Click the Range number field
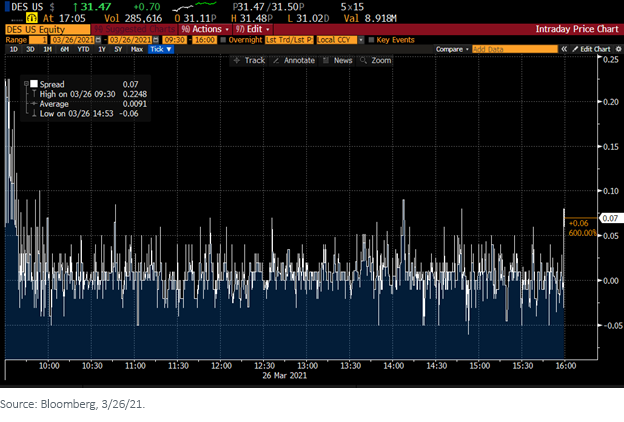 38,40
